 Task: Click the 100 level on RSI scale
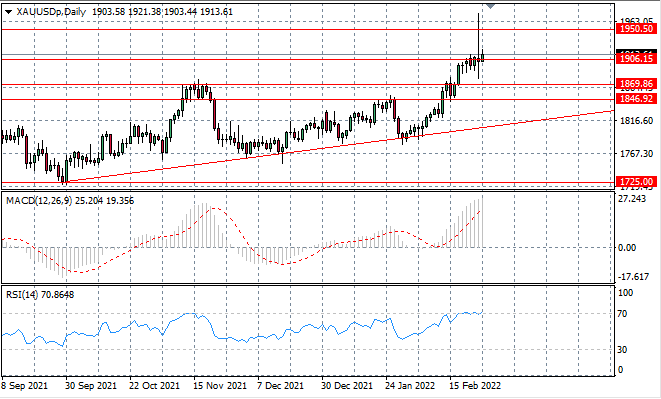(x=625, y=292)
